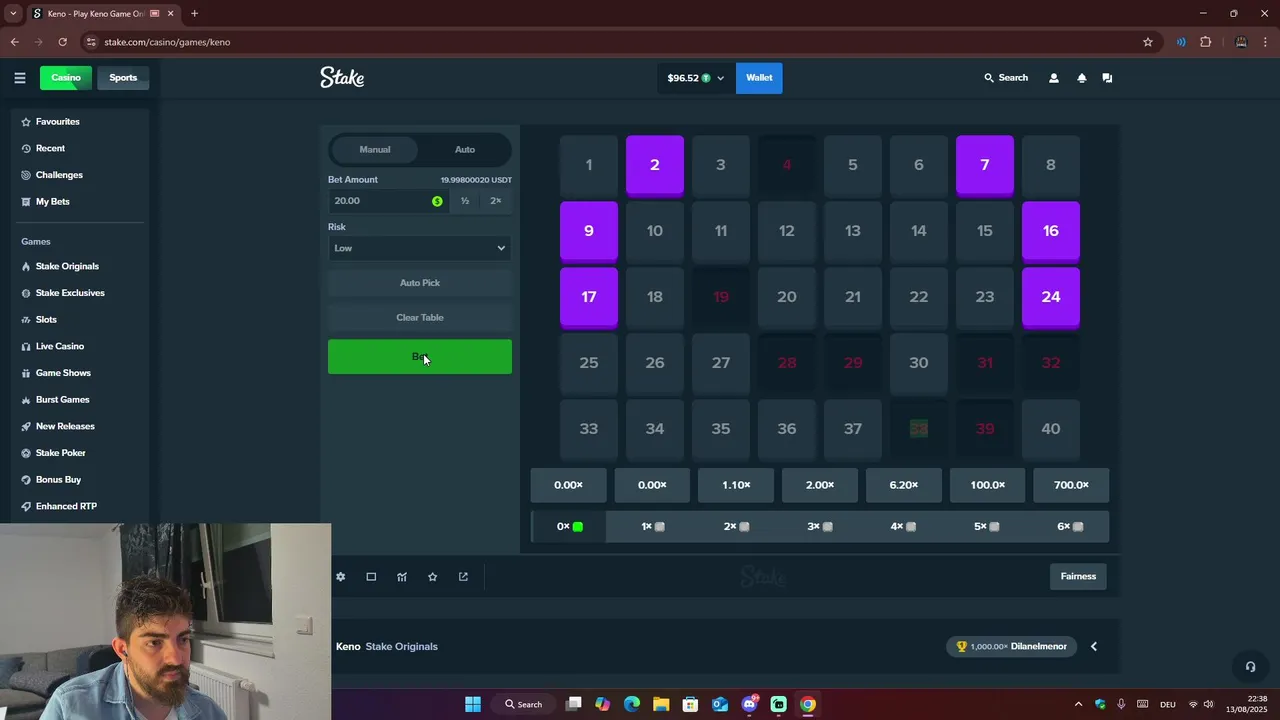Open browser tab search dropdown

point(13,13)
